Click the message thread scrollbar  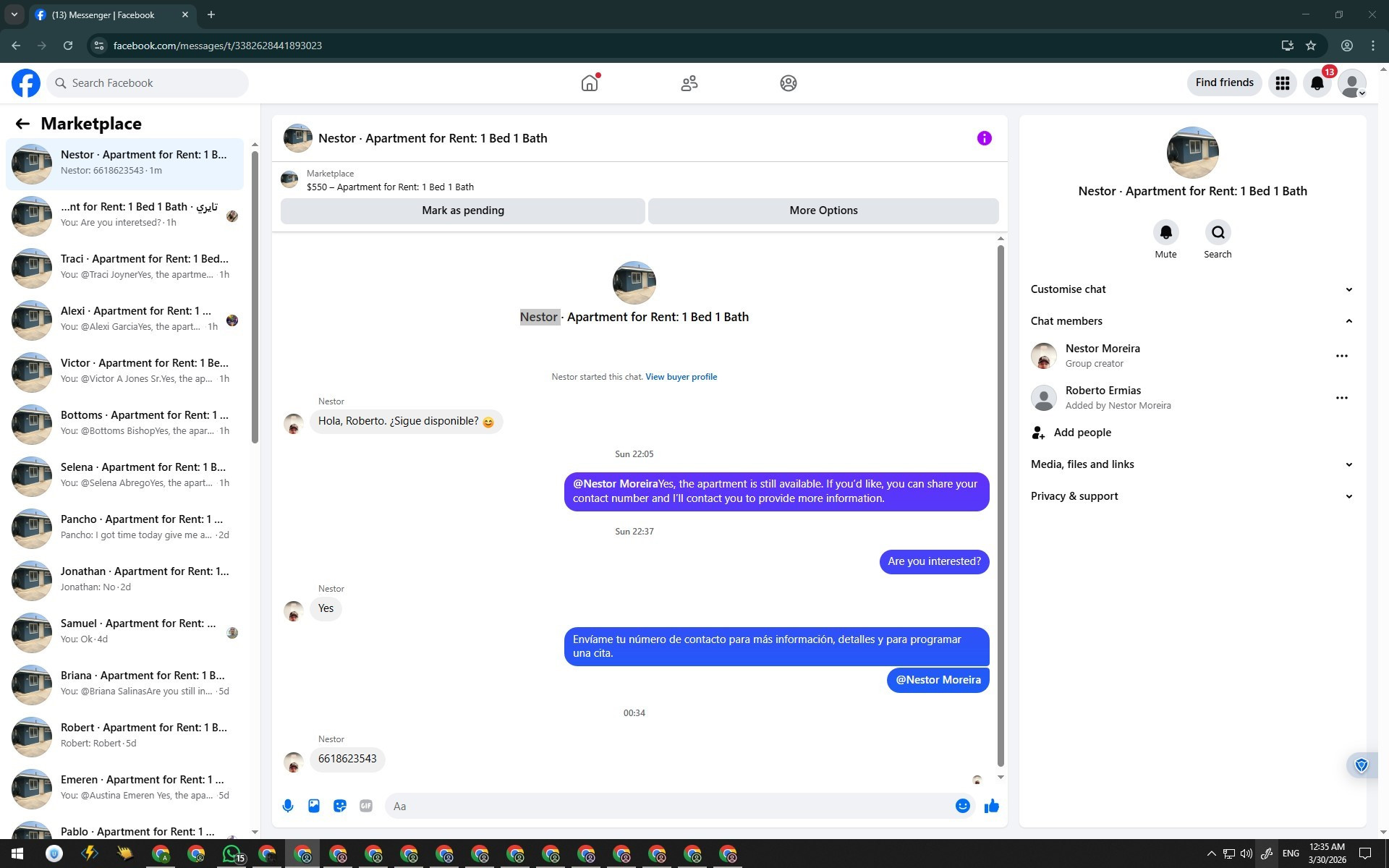[1001, 506]
